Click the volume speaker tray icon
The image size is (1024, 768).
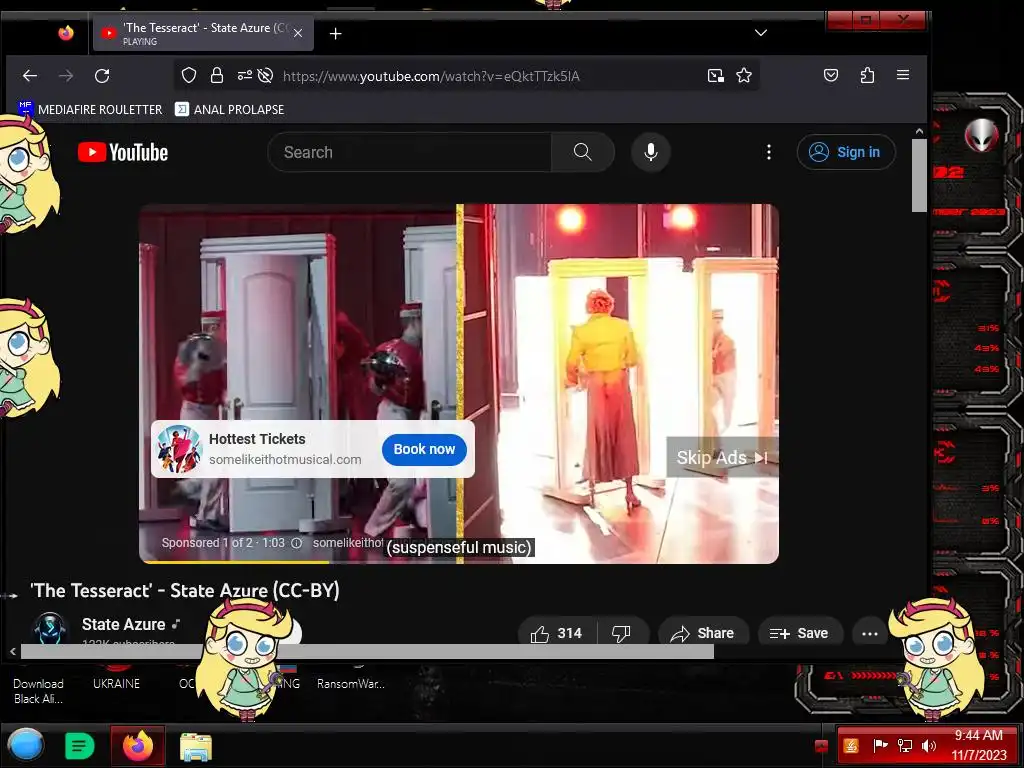point(929,745)
